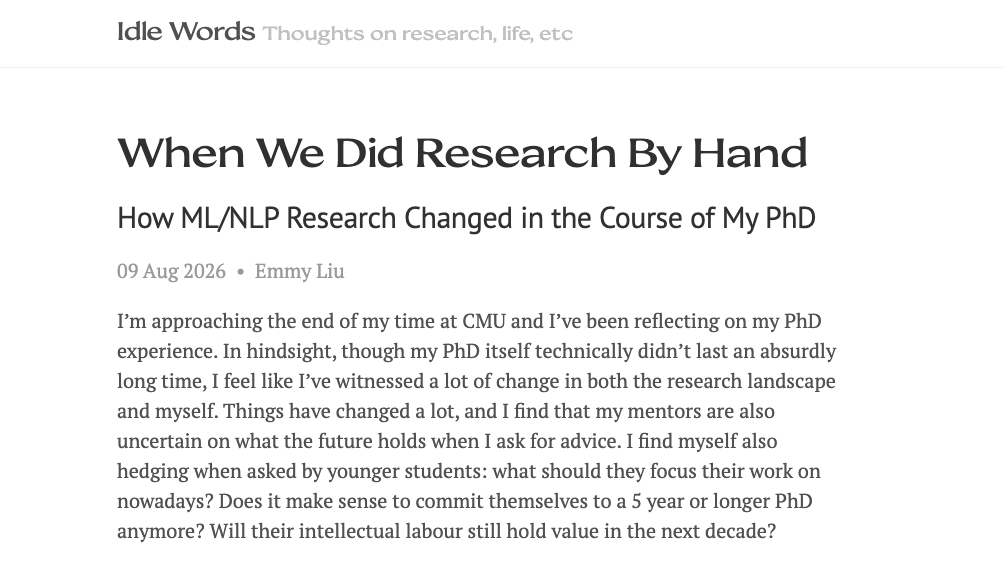1003x571 pixels.
Task: Click the subtitle starting 'How ML/NLP Research Changed'
Action: click(466, 218)
